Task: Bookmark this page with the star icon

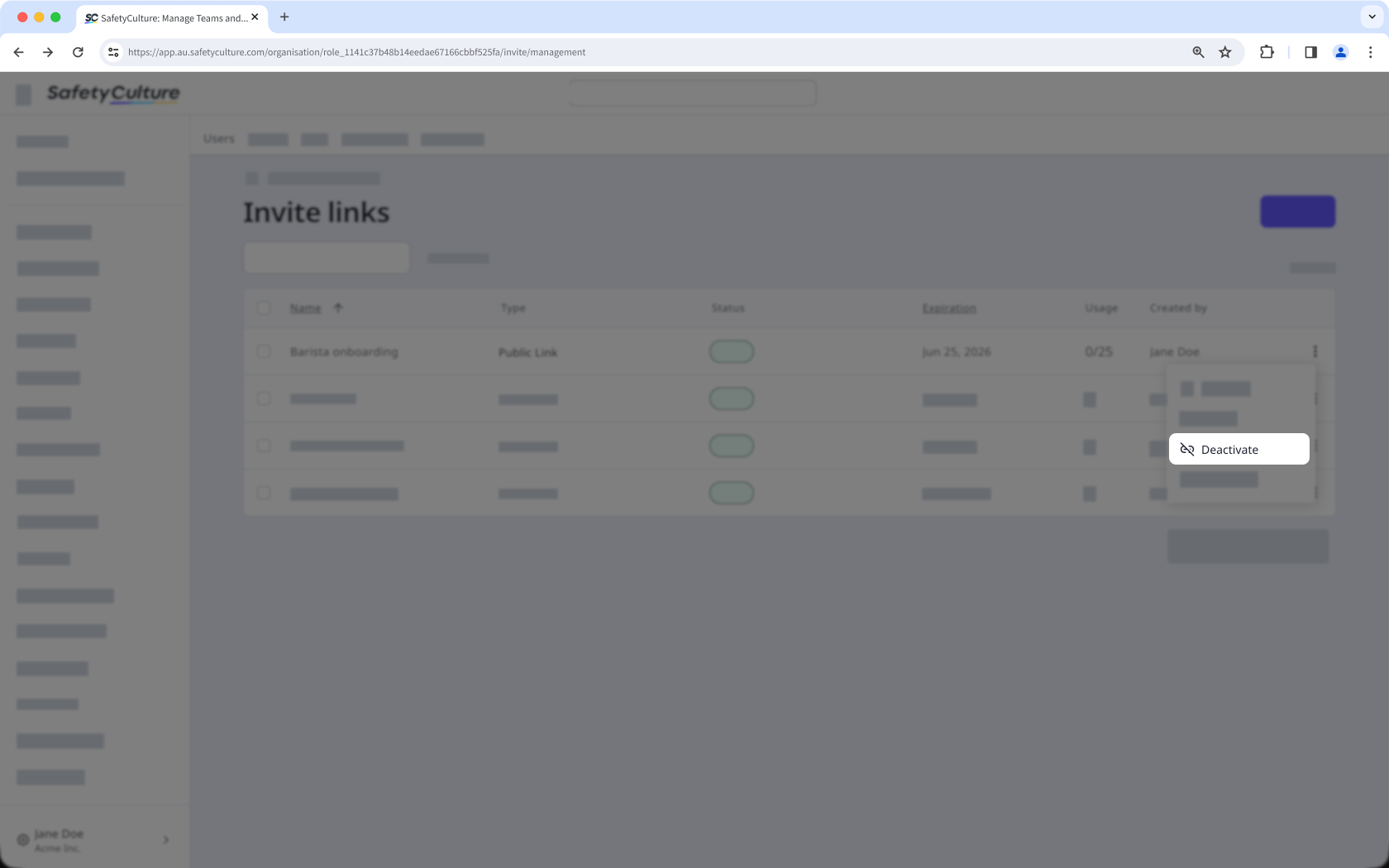Action: point(1225,52)
